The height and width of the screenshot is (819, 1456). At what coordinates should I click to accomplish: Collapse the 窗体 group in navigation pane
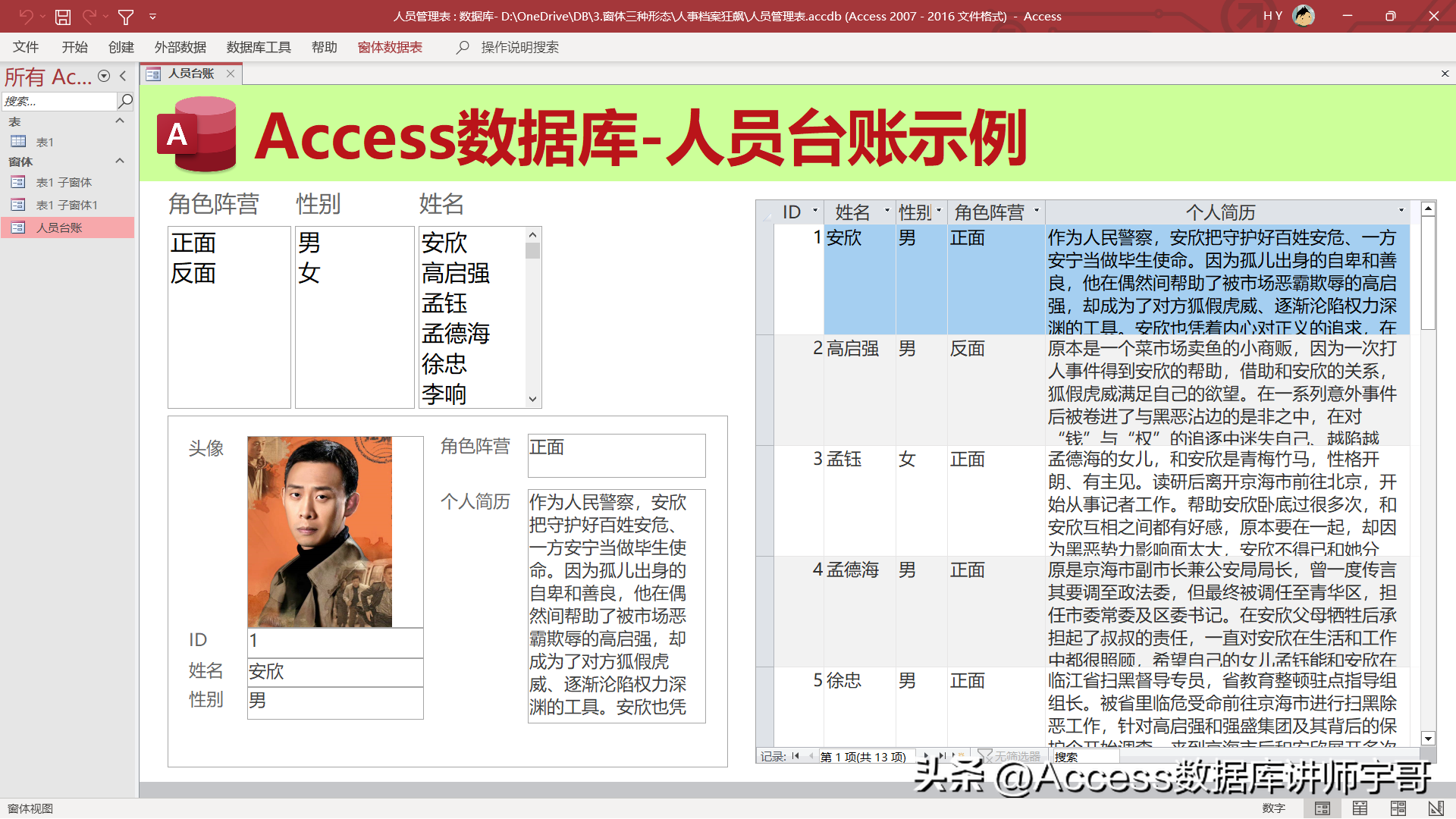pyautogui.click(x=119, y=162)
